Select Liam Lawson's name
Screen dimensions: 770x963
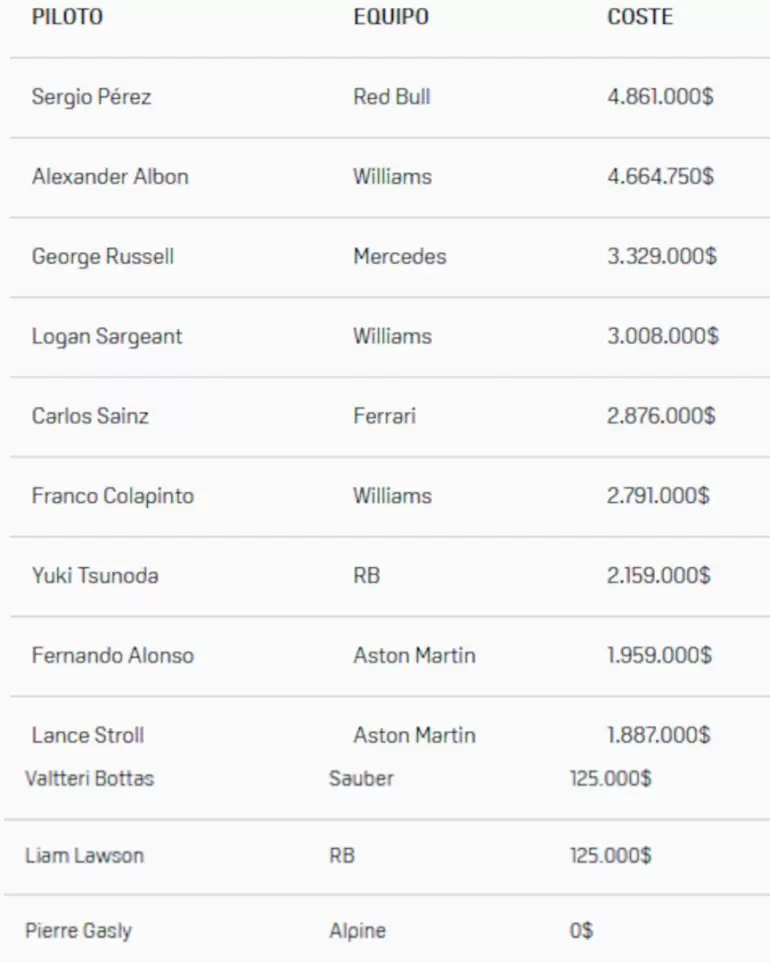click(85, 856)
